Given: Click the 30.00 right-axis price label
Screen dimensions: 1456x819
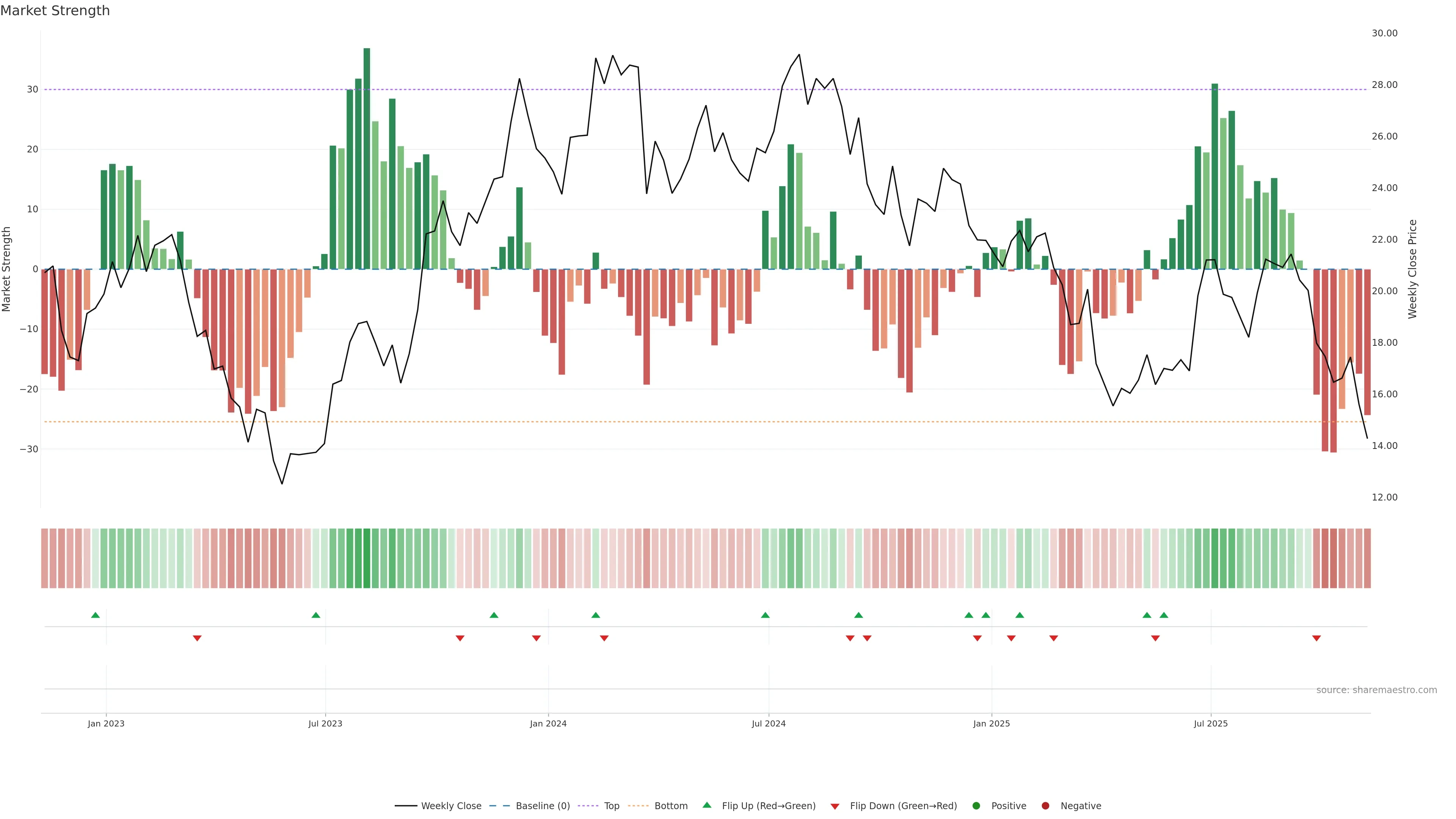Looking at the screenshot, I should pos(1384,33).
